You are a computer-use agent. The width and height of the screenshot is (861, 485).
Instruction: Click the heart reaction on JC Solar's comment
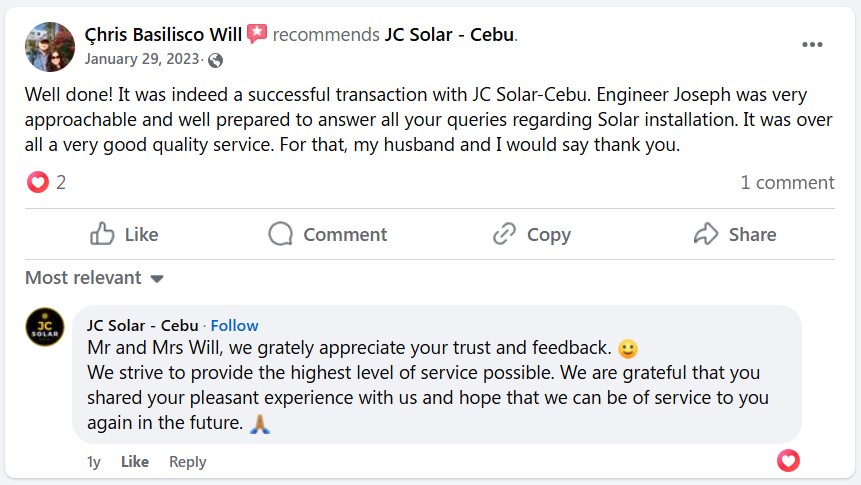pos(788,461)
